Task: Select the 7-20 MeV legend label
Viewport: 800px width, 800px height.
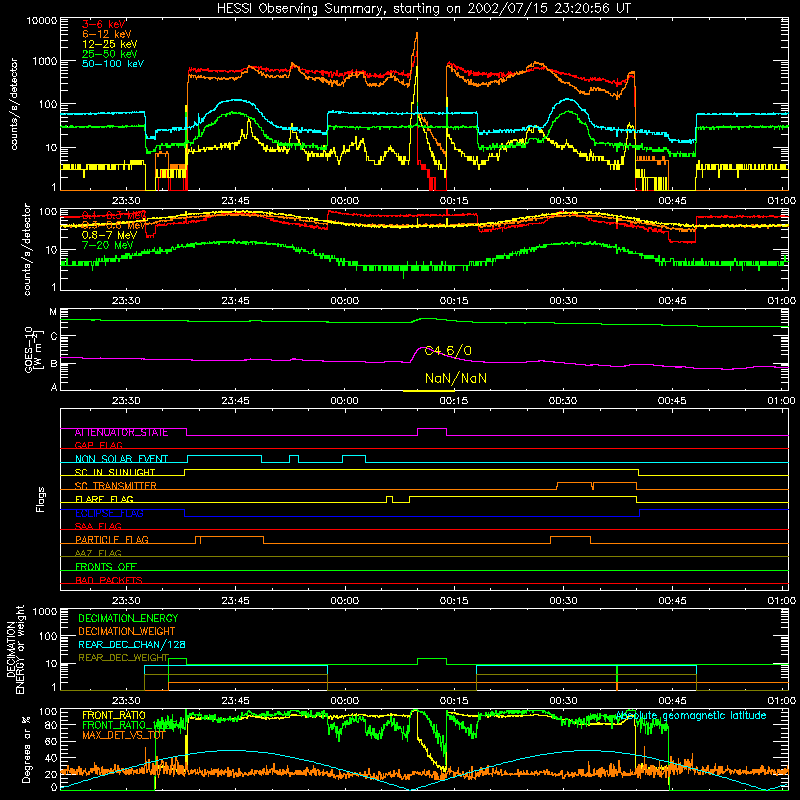Action: pyautogui.click(x=107, y=245)
